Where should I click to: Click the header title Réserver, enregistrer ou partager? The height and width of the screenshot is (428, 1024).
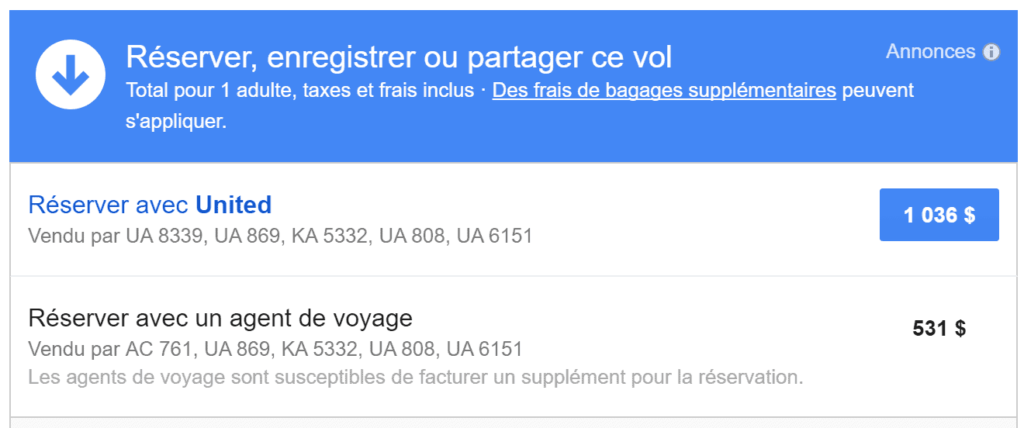(x=398, y=56)
